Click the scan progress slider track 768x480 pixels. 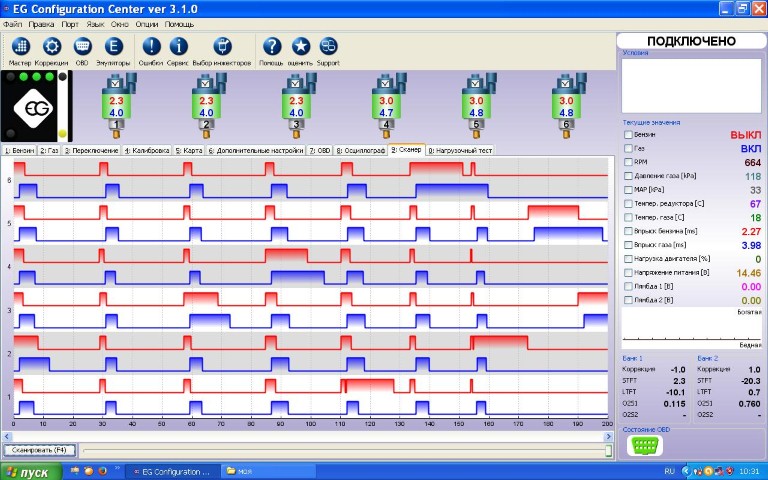coord(340,451)
